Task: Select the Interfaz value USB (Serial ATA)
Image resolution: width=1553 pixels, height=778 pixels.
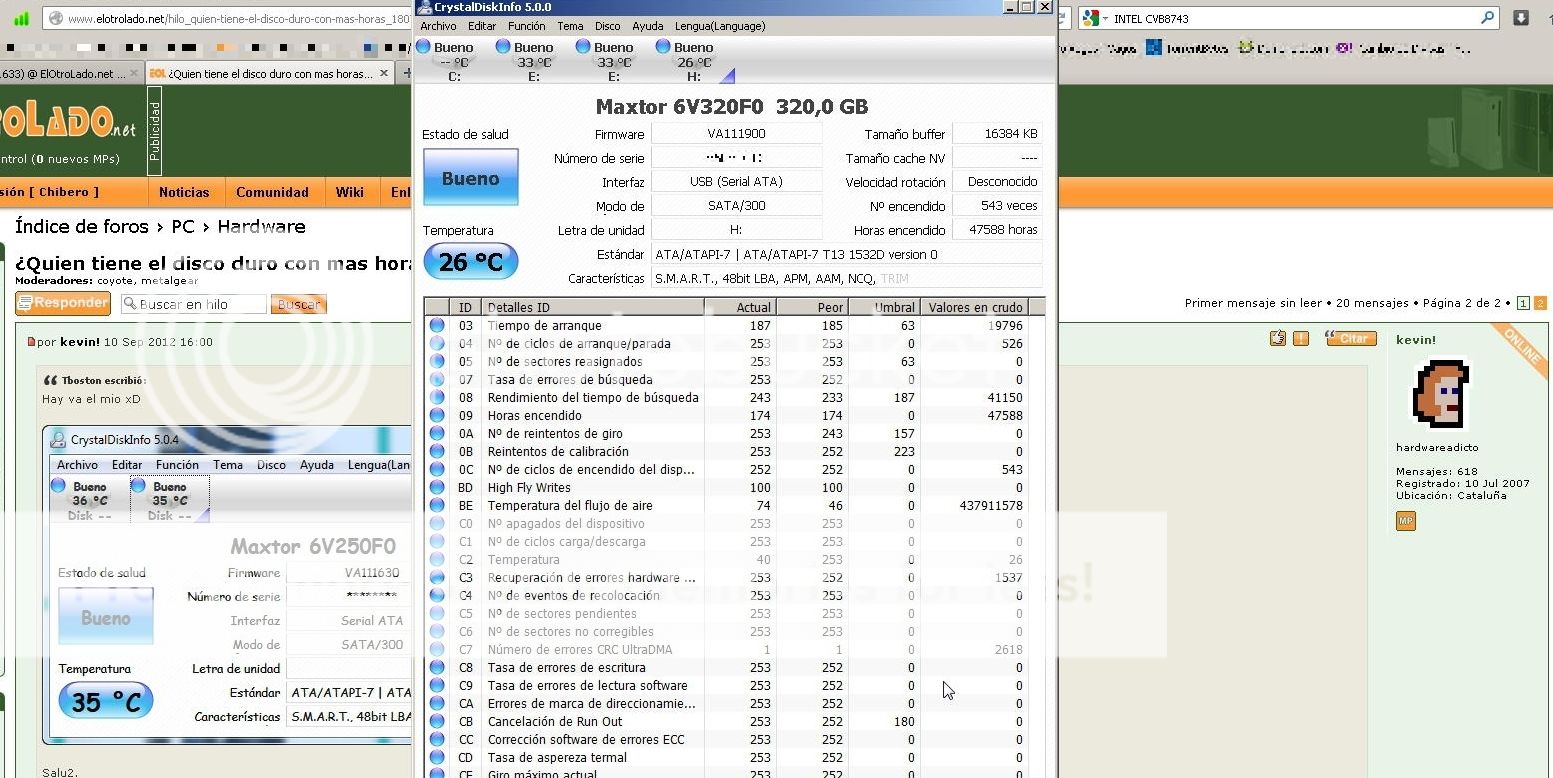Action: coord(736,182)
